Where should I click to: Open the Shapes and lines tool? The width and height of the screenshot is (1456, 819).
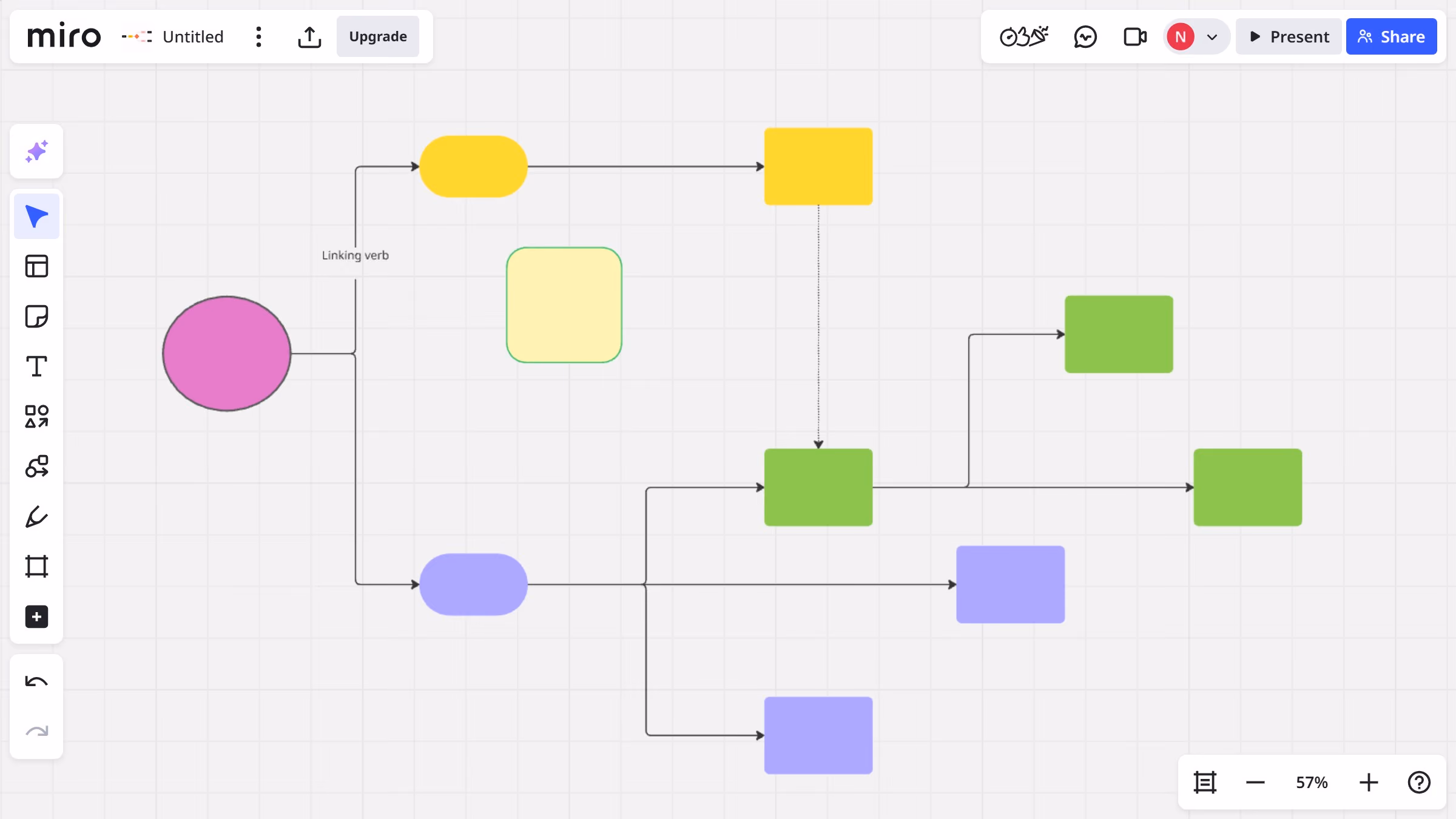point(36,417)
